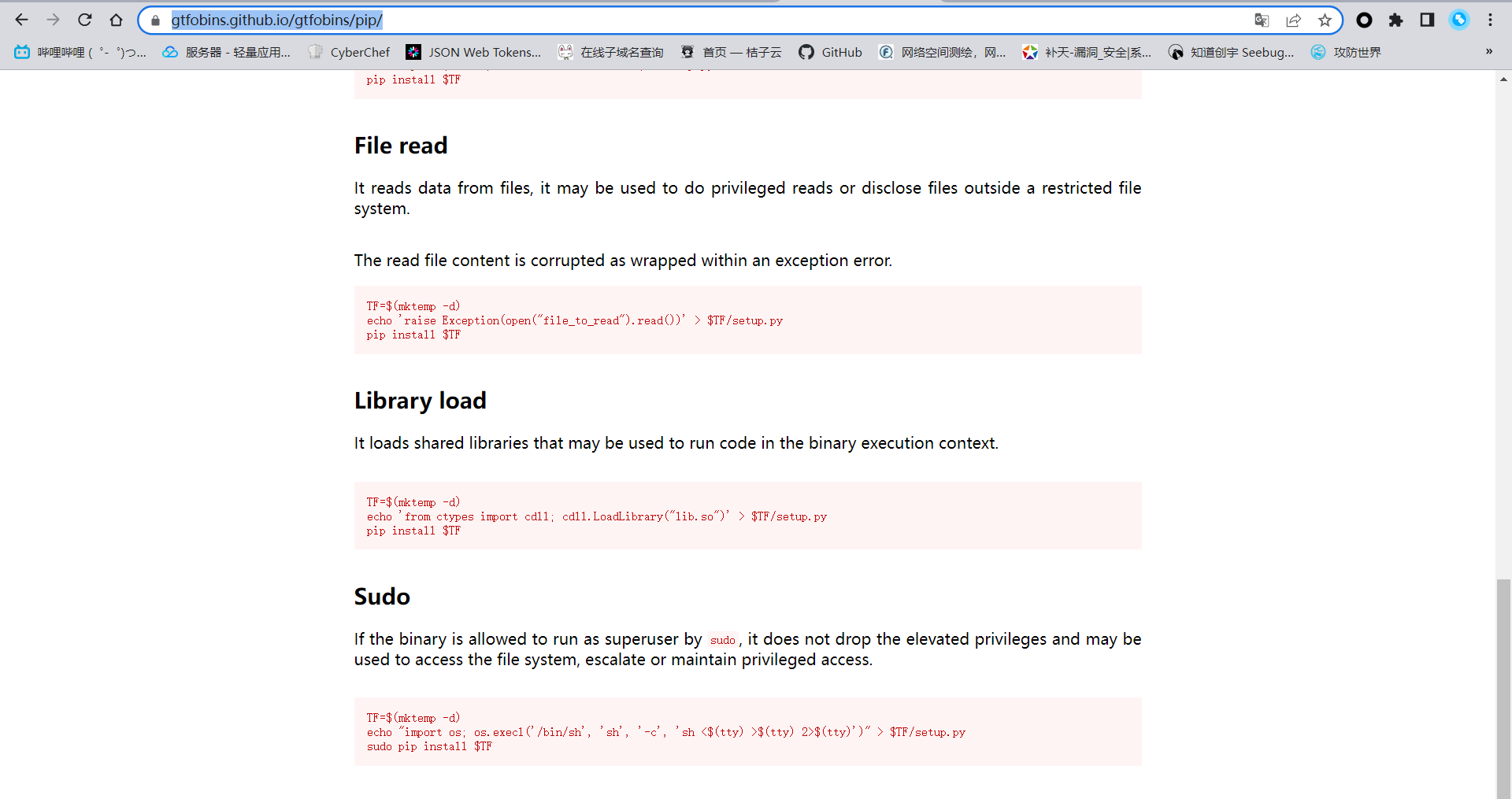Open the black circle extension icon
The height and width of the screenshot is (799, 1512).
[1365, 20]
